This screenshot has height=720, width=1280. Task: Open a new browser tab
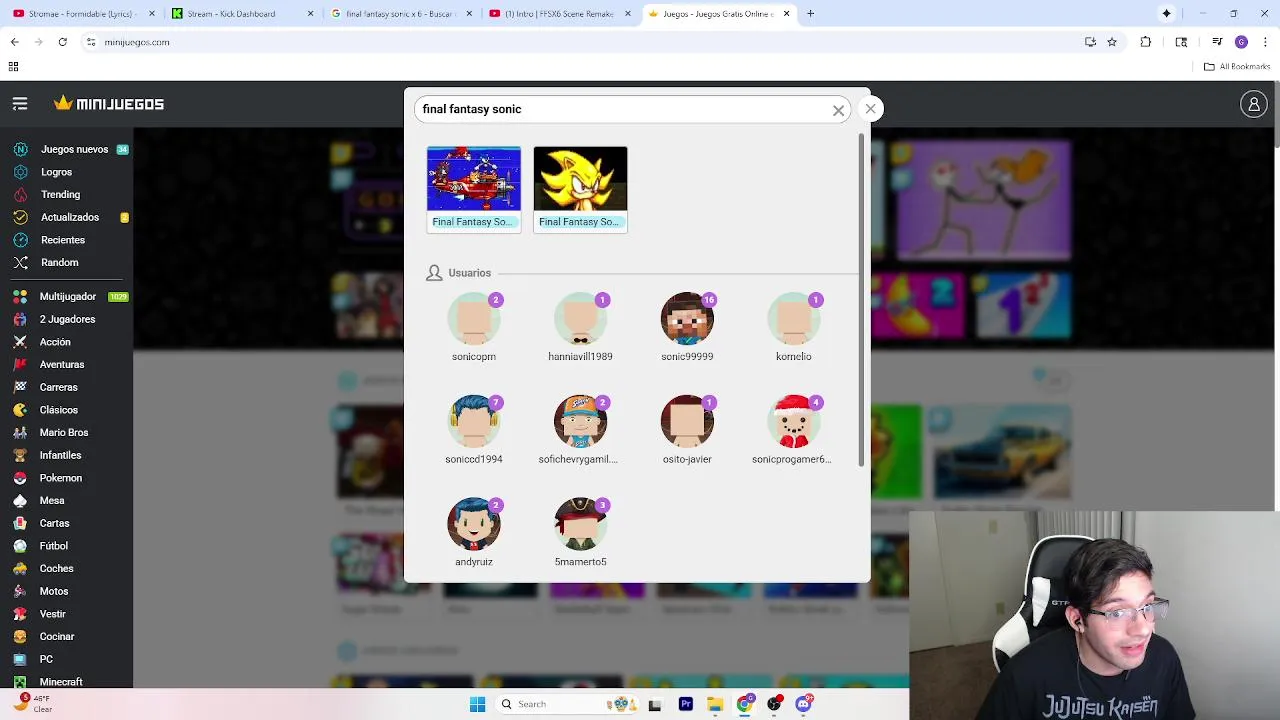(810, 14)
